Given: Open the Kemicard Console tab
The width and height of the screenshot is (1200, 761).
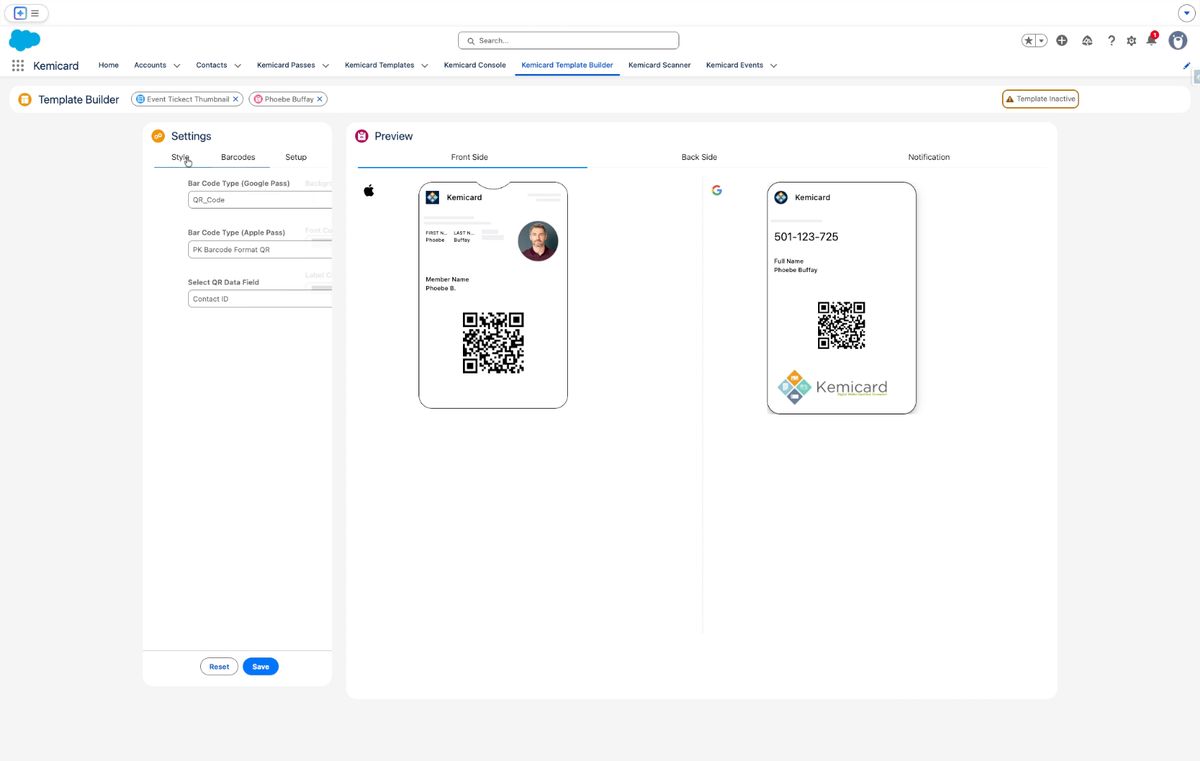Looking at the screenshot, I should 475,65.
